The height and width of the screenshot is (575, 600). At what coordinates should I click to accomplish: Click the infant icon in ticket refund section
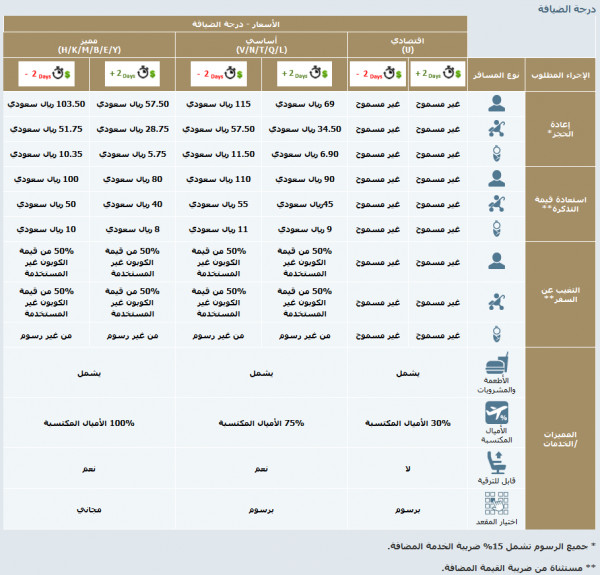coord(497,229)
